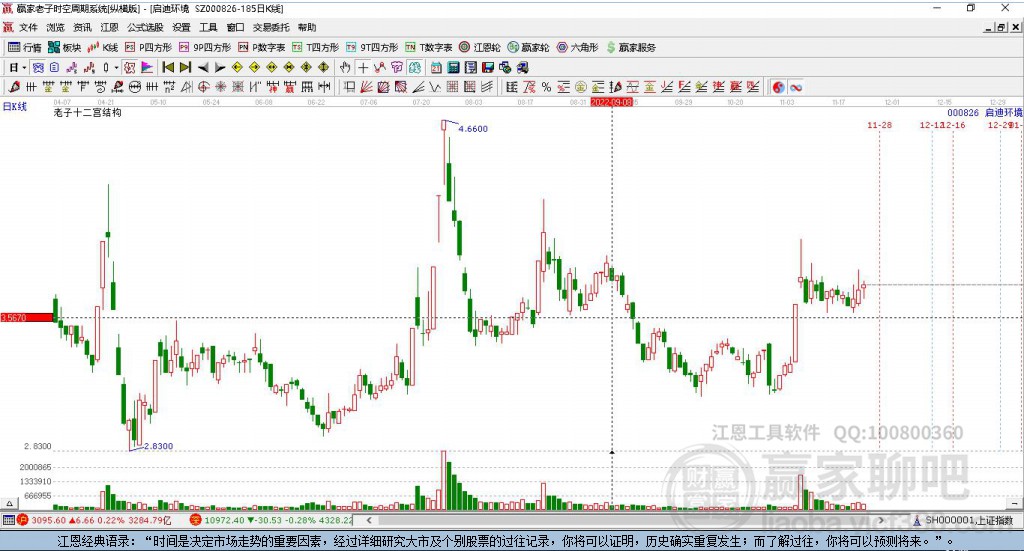Image resolution: width=1024 pixels, height=551 pixels.
Task: Click the red-blue yin-yang icon
Action: pyautogui.click(x=778, y=87)
